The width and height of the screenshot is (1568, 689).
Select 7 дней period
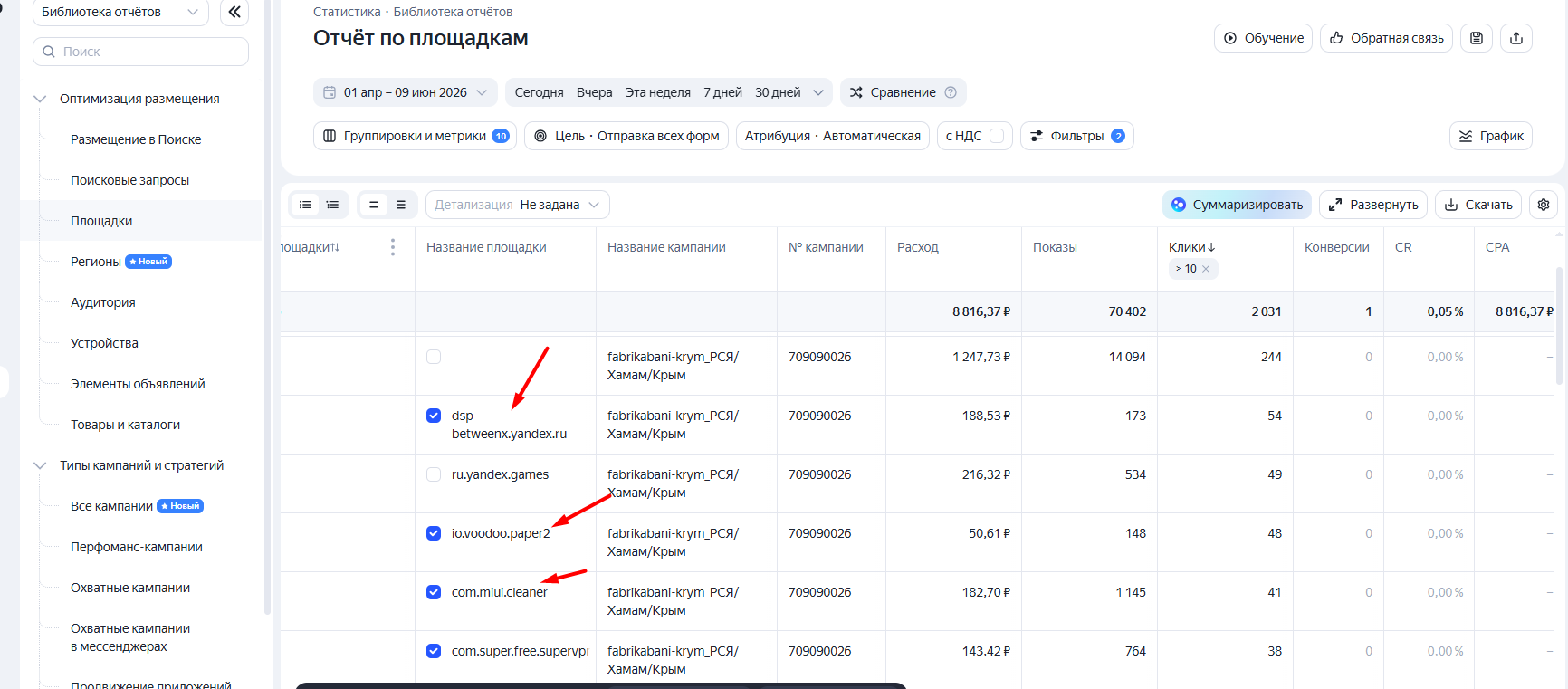[x=723, y=92]
